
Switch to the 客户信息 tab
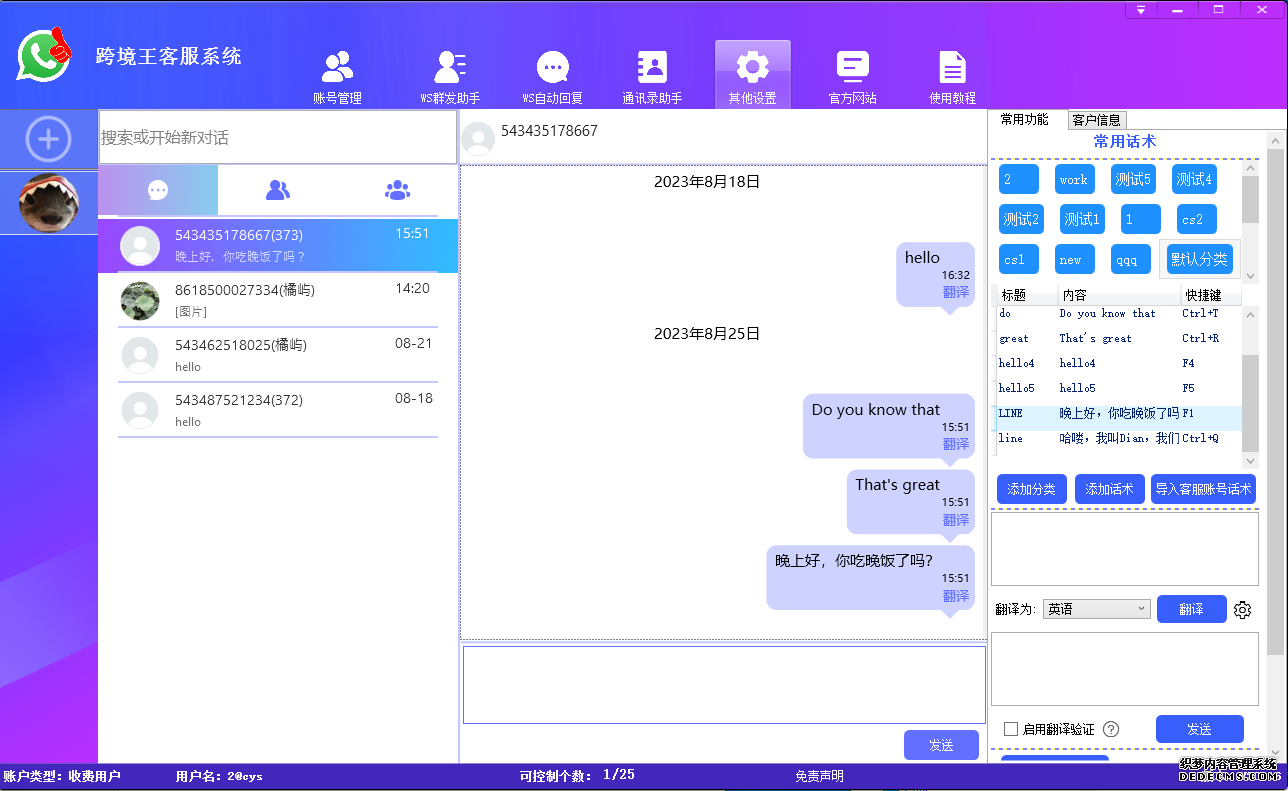click(1096, 119)
